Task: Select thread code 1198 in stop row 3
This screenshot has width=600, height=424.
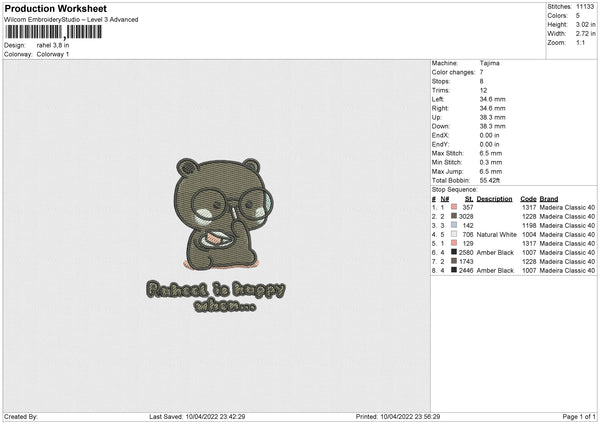Action: (x=529, y=225)
